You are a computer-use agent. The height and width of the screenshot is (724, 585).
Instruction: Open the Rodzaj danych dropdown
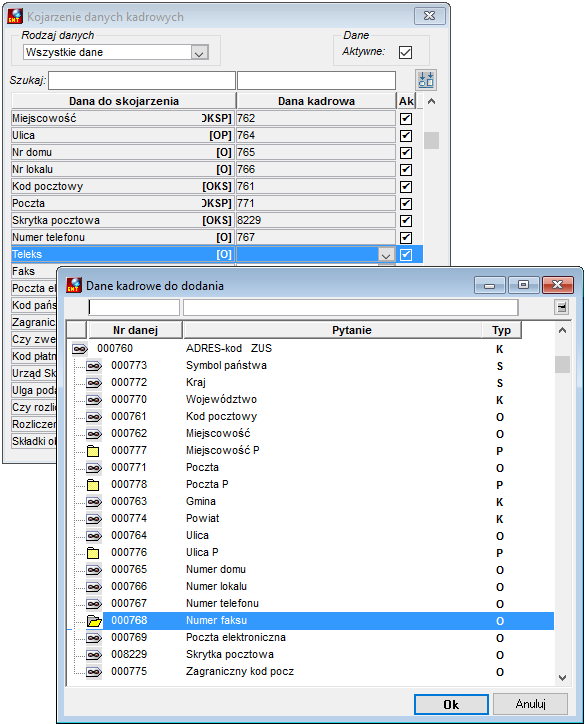click(x=199, y=53)
